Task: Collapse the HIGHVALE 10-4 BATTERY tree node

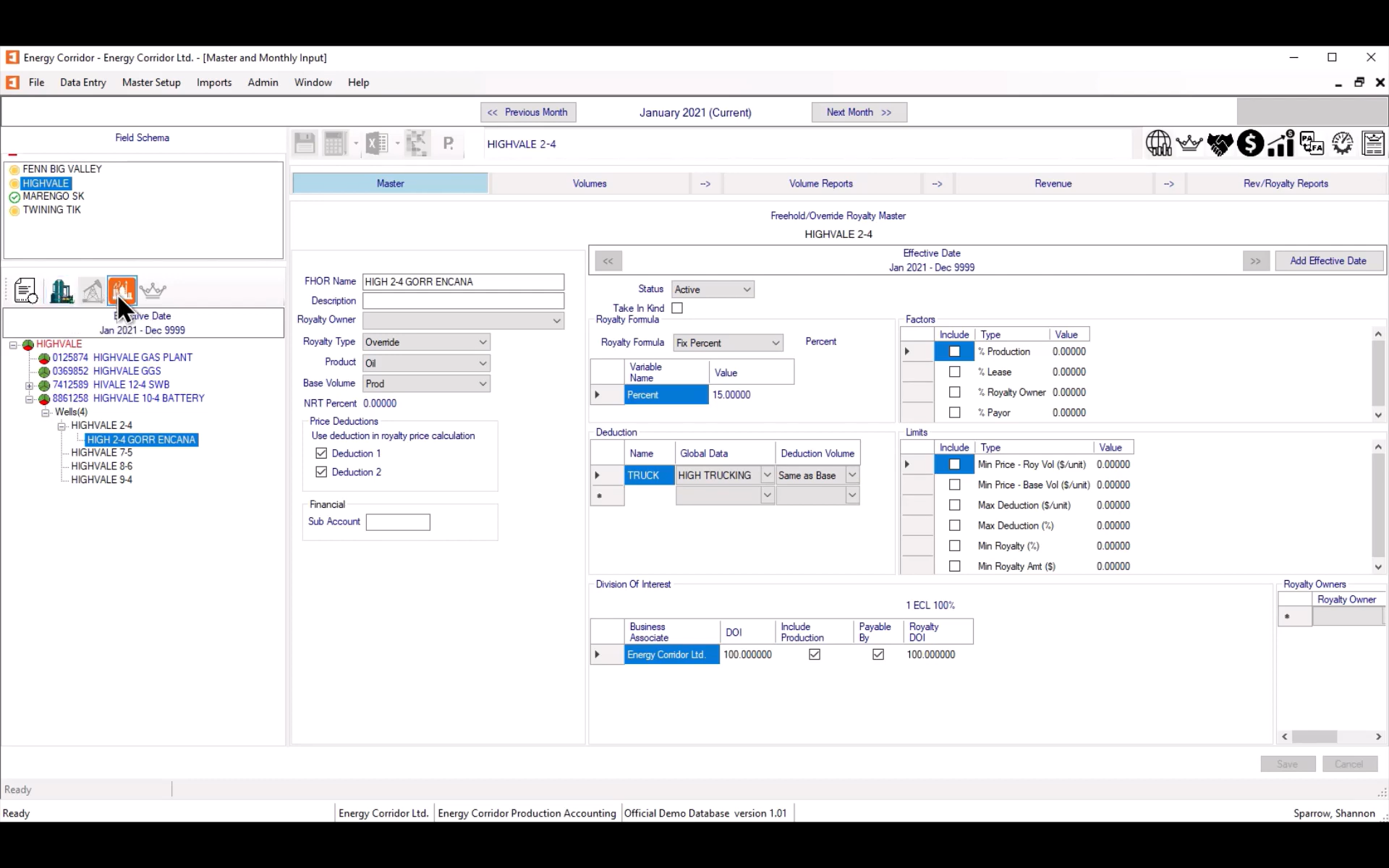Action: click(30, 399)
